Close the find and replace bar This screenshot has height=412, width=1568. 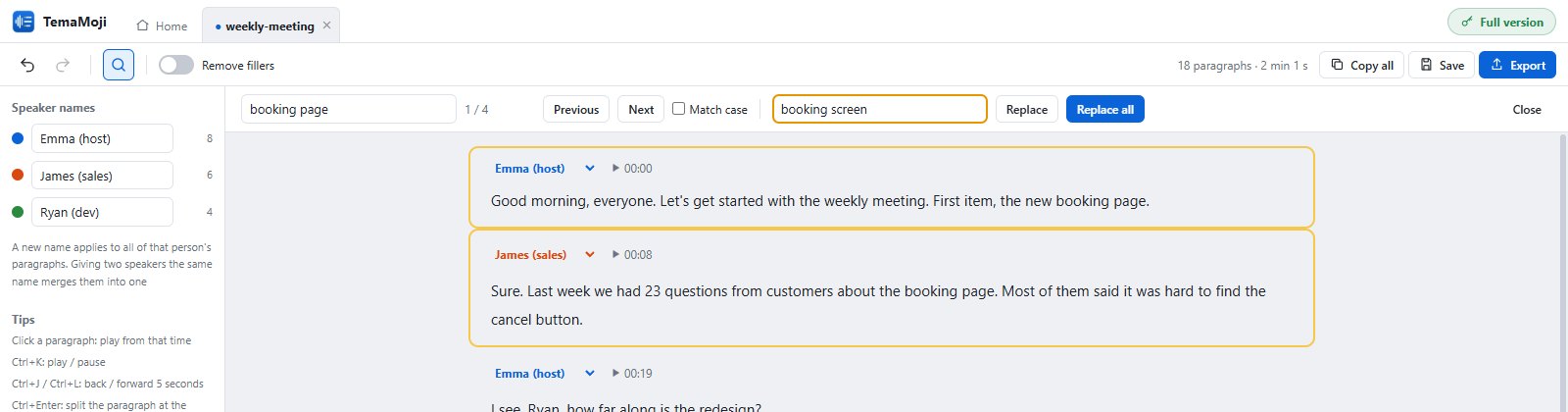pos(1527,109)
